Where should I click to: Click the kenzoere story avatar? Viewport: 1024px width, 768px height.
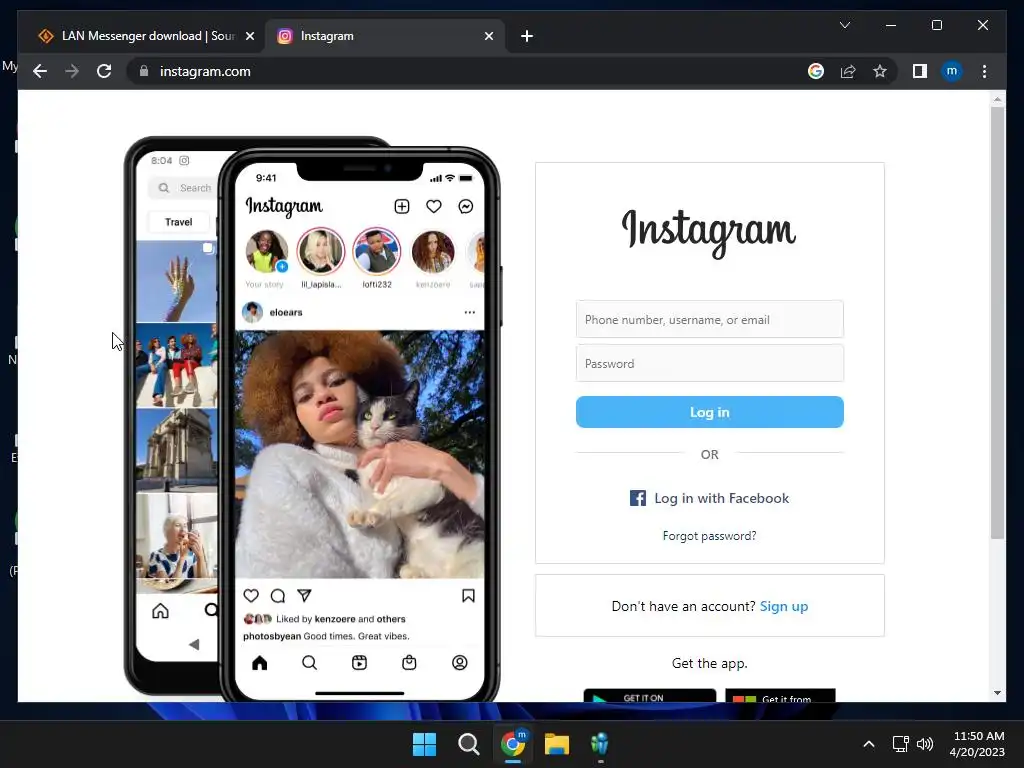(x=432, y=251)
